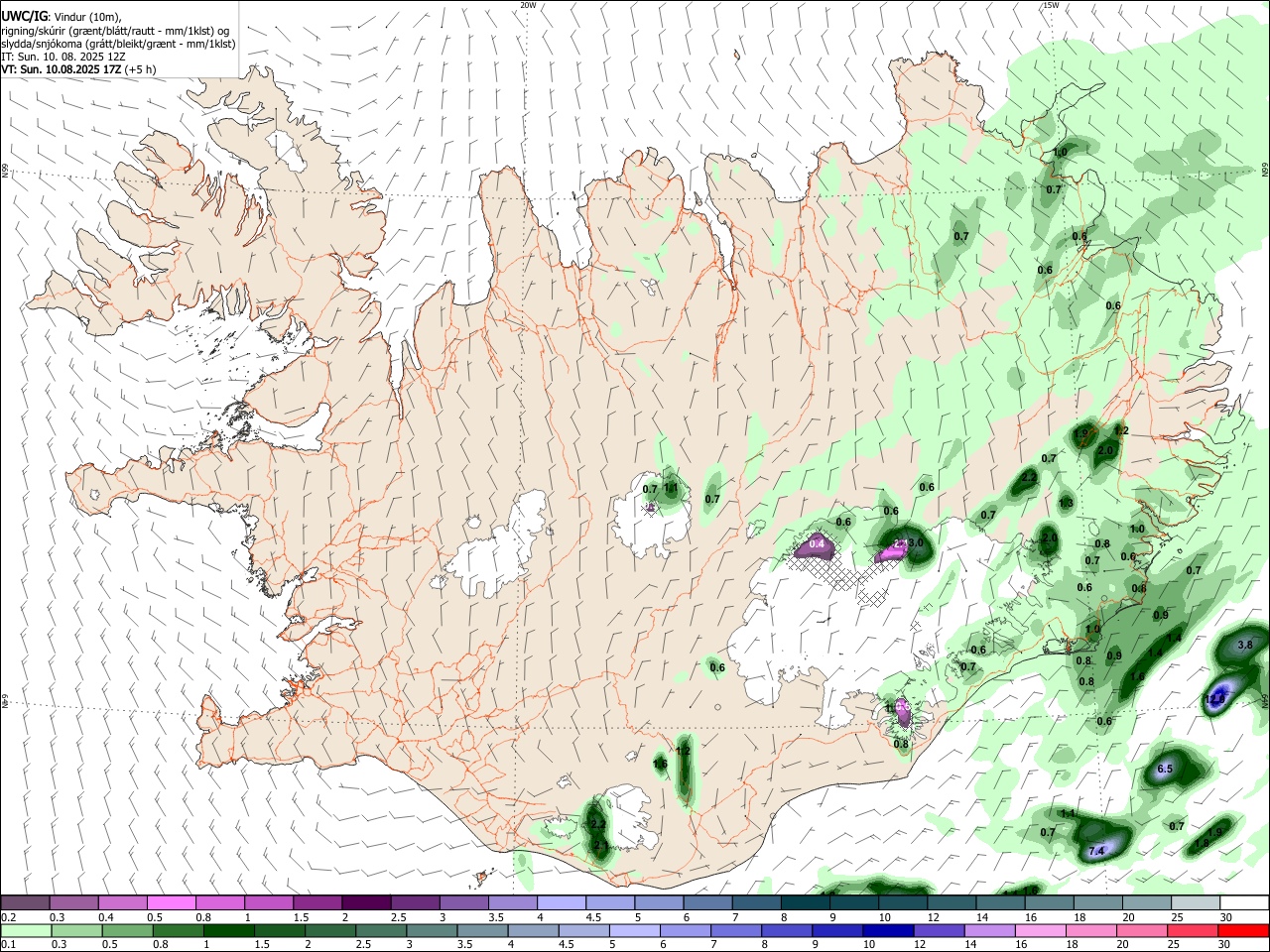
Task: Choose the royal blue 8 swatch in the lower legend
Action: 787,930
